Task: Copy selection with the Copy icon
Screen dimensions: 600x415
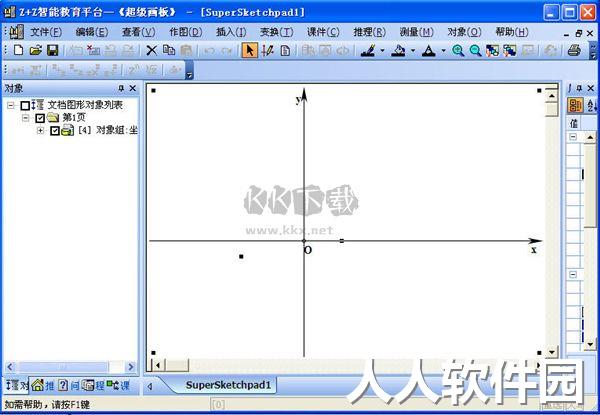Action: click(x=169, y=50)
